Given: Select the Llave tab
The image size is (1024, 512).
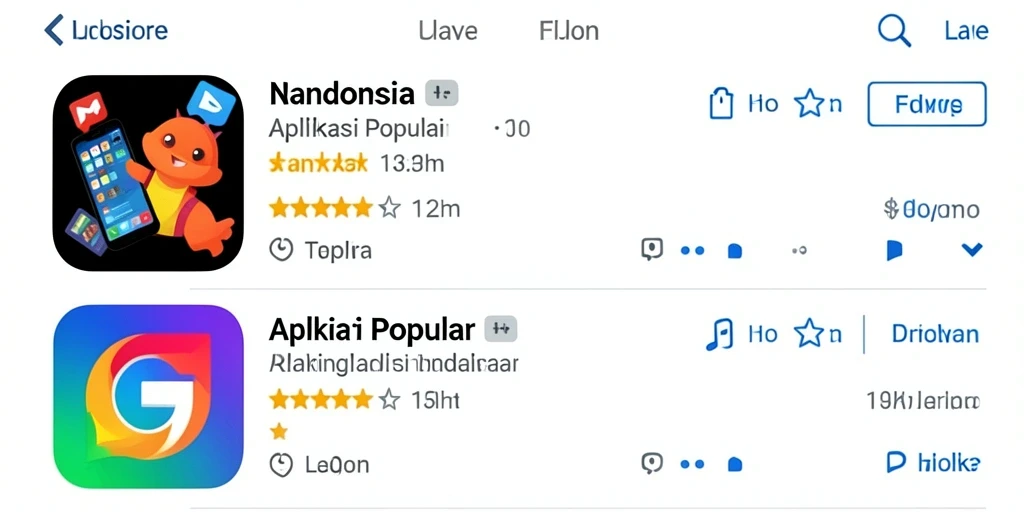Looking at the screenshot, I should 448,31.
